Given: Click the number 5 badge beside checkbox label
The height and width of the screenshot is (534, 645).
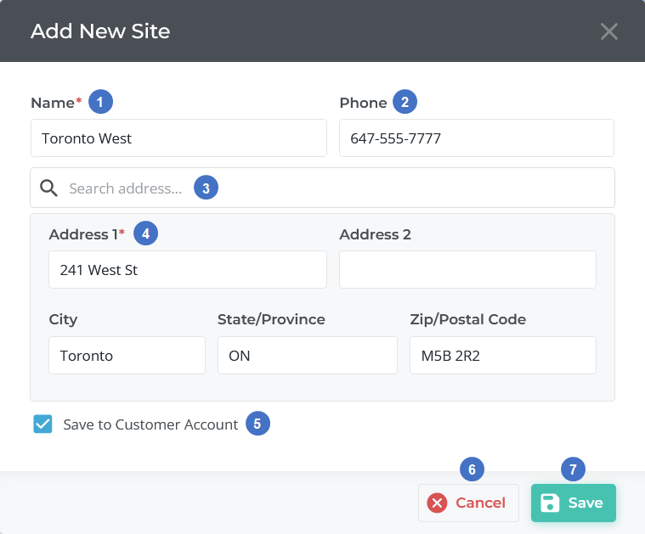Looking at the screenshot, I should 257,424.
